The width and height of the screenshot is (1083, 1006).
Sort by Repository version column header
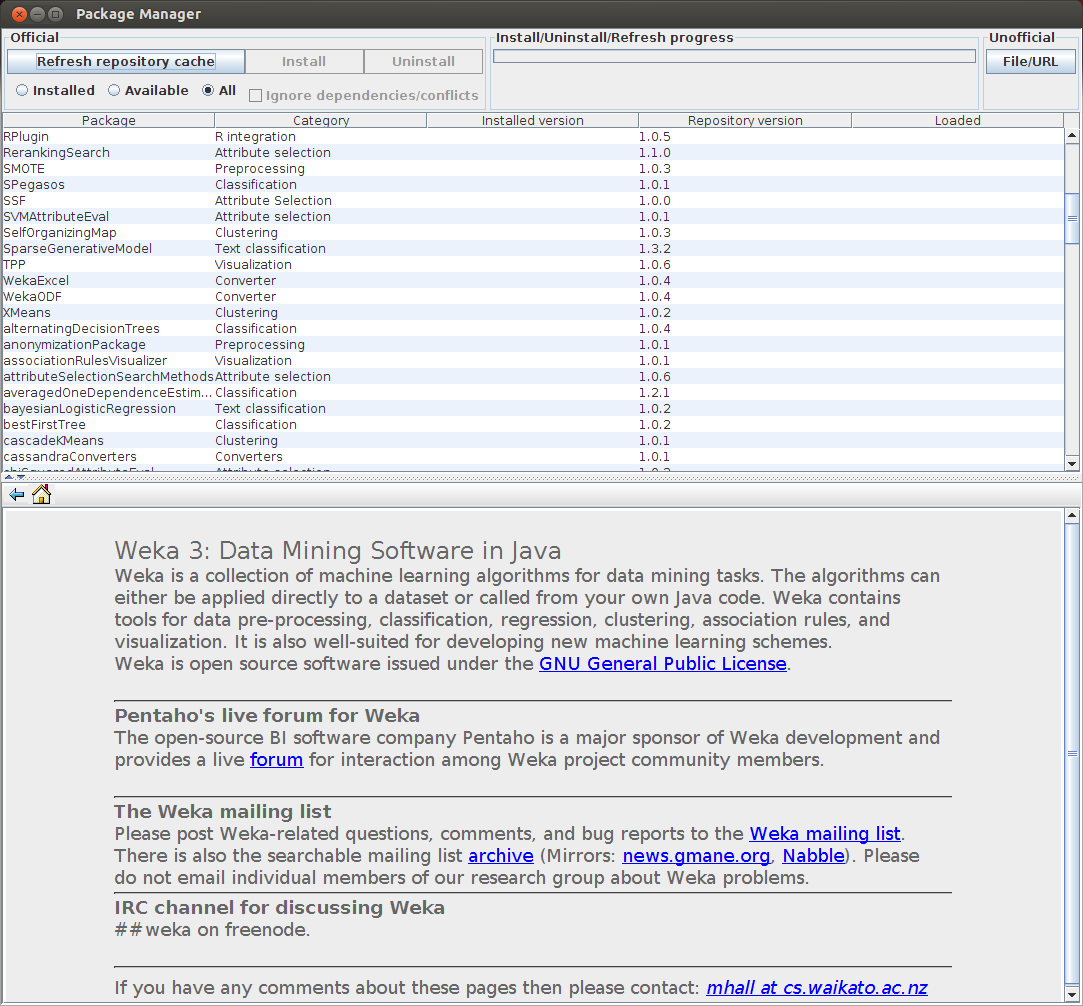745,120
